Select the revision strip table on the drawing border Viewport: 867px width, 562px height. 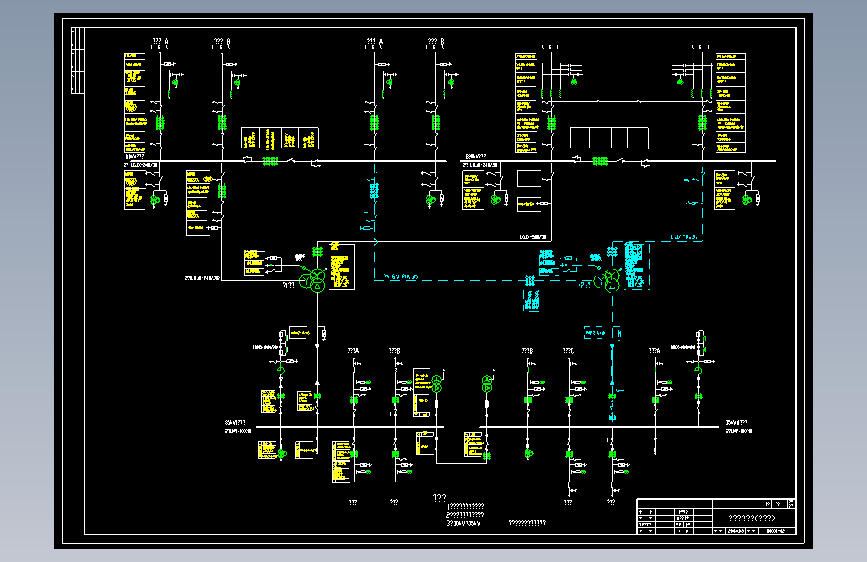click(x=77, y=60)
